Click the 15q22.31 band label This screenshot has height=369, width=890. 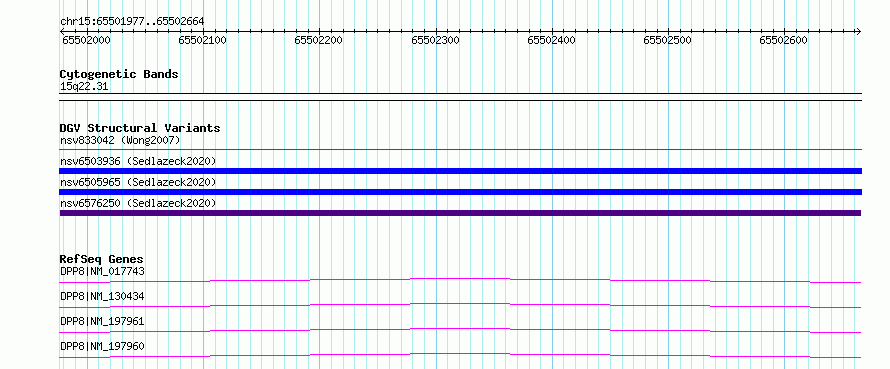click(x=84, y=87)
